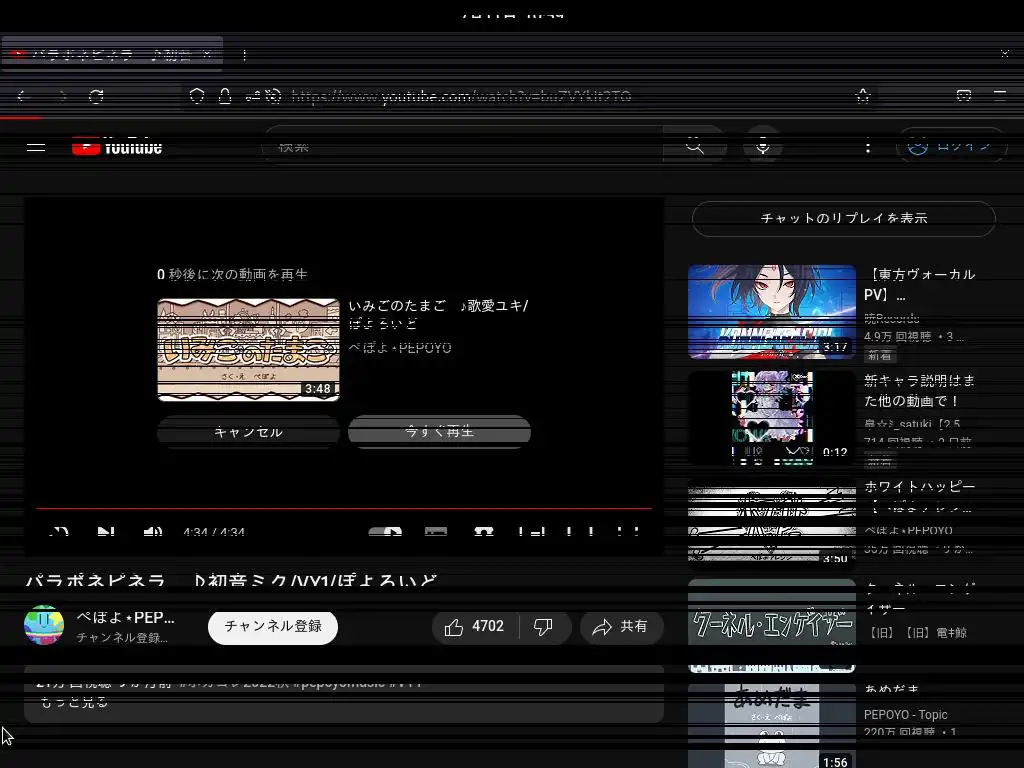Open ぺぽよ PEPOYO channel avatar
Image resolution: width=1024 pixels, height=768 pixels.
click(x=44, y=625)
